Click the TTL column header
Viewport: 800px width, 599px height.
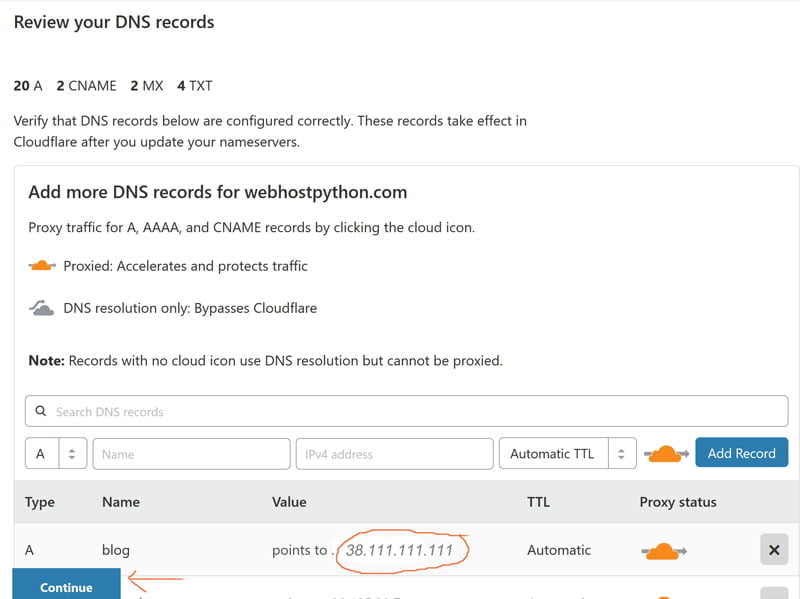[538, 502]
